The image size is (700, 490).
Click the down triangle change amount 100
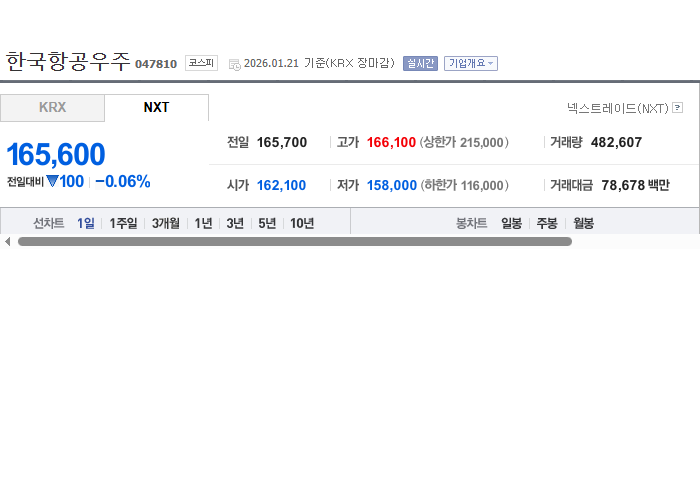coord(65,182)
